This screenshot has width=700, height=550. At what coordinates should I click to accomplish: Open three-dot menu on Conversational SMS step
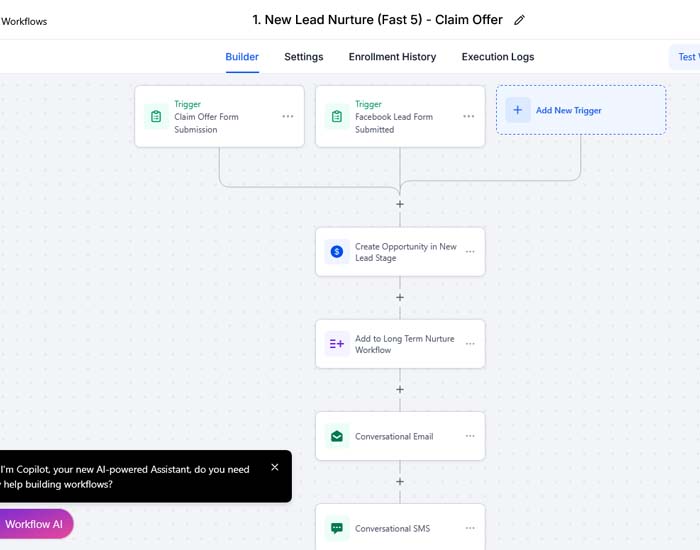click(470, 528)
